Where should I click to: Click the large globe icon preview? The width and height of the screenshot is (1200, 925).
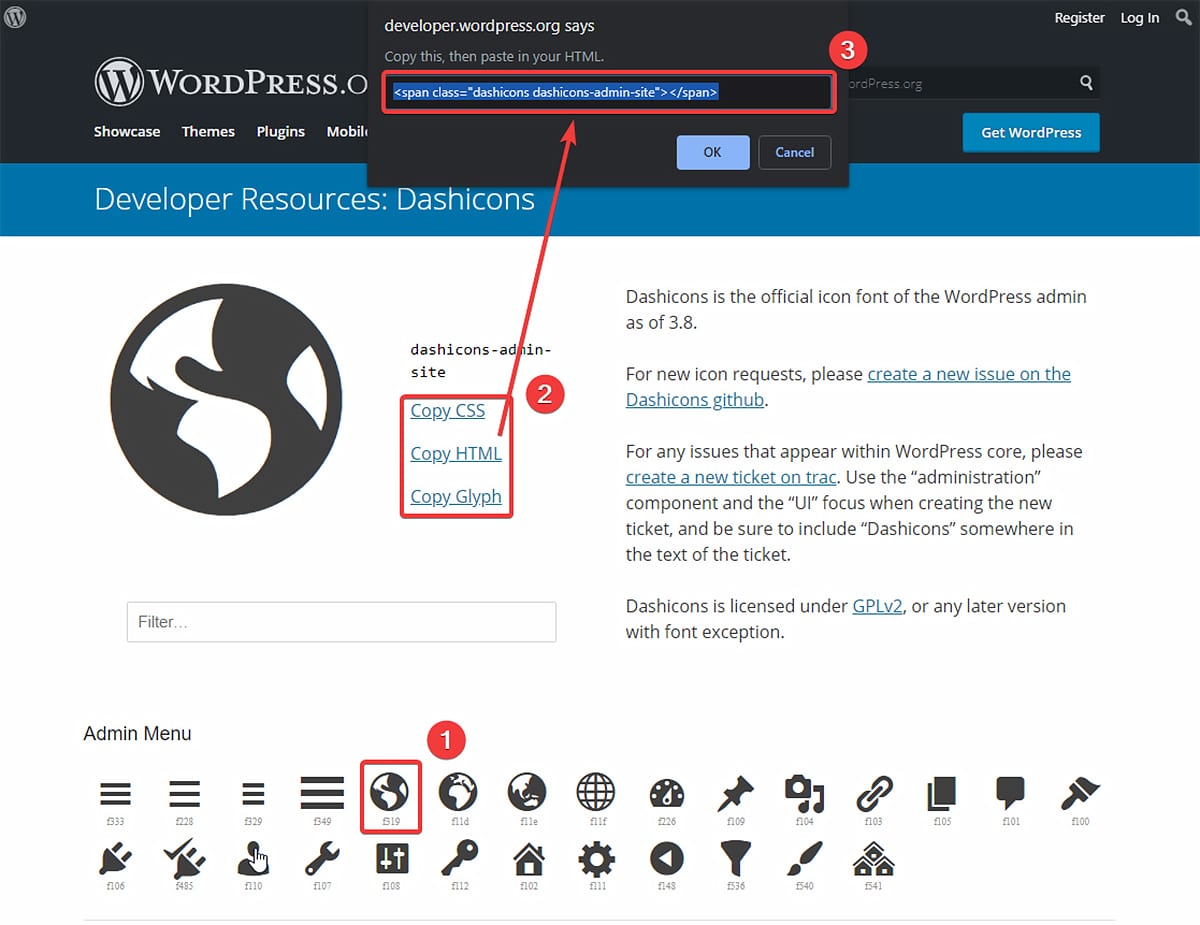(x=226, y=401)
